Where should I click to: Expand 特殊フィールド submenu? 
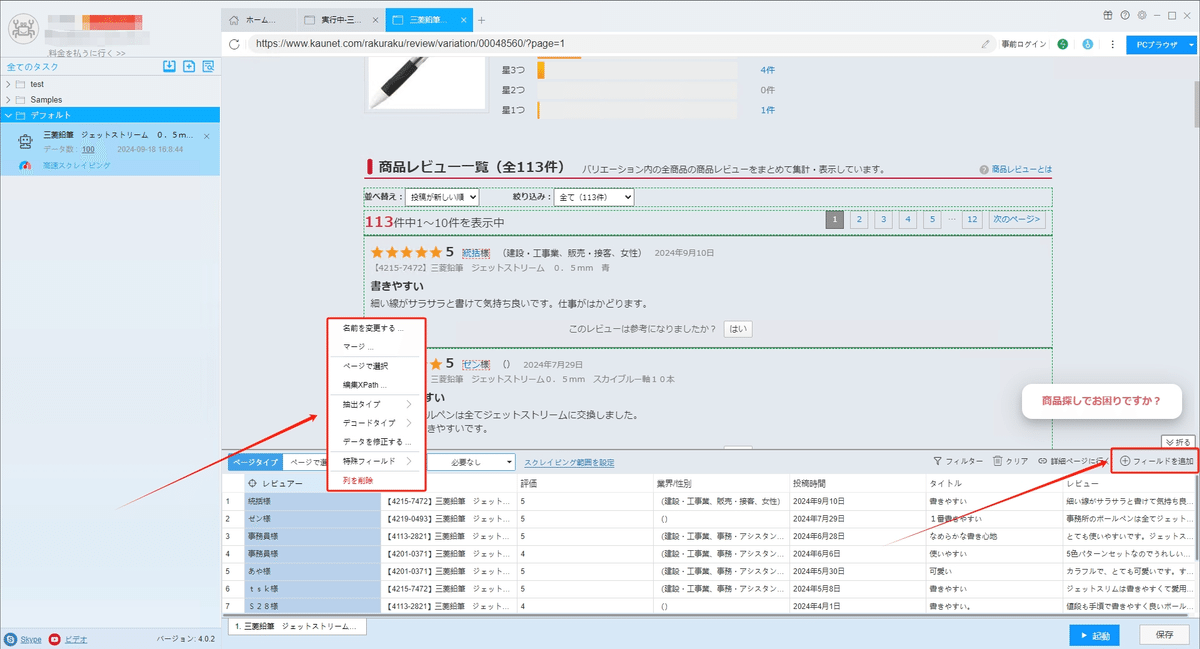(x=376, y=461)
